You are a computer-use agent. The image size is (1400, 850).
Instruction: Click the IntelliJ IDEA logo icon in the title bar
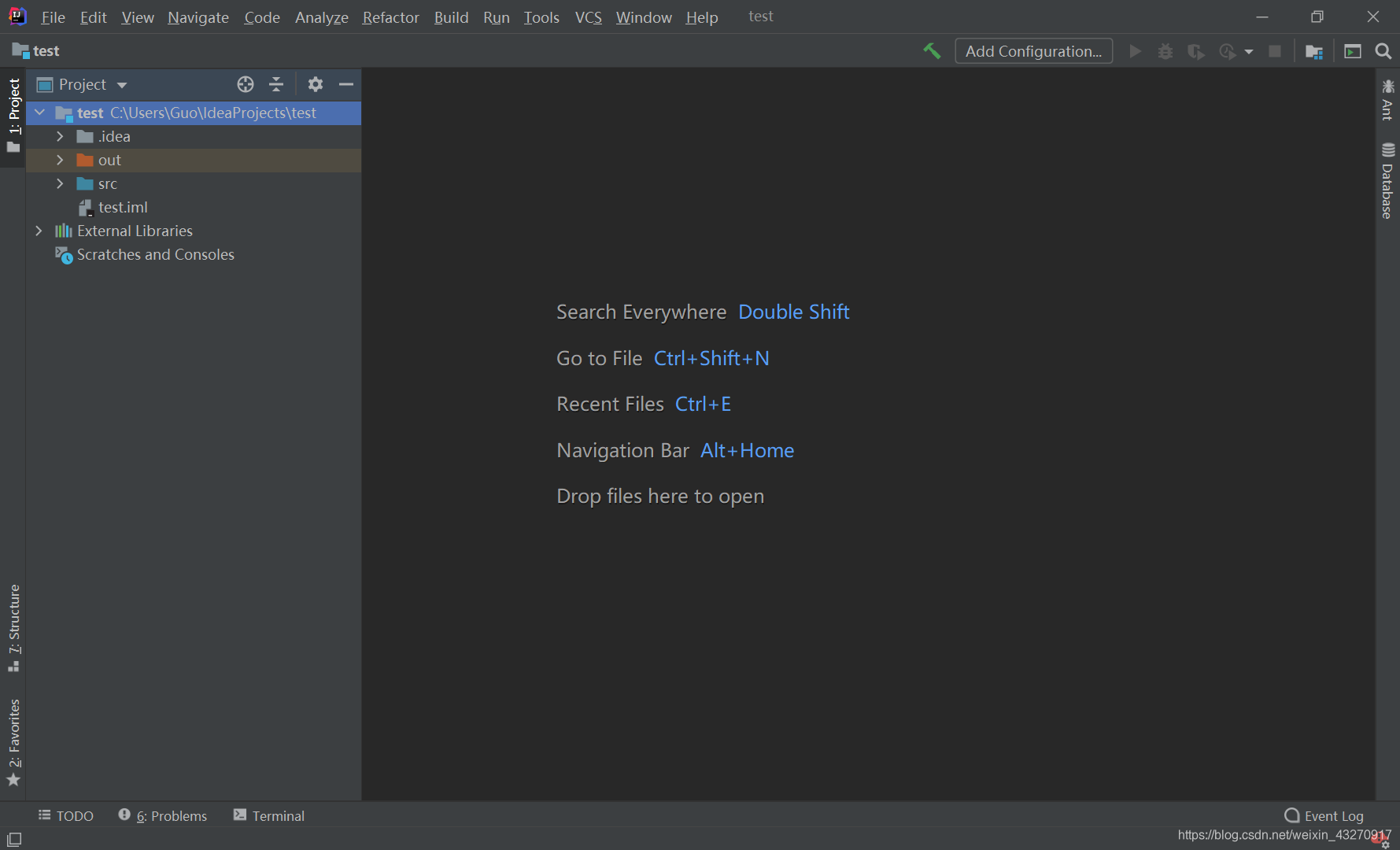click(17, 16)
